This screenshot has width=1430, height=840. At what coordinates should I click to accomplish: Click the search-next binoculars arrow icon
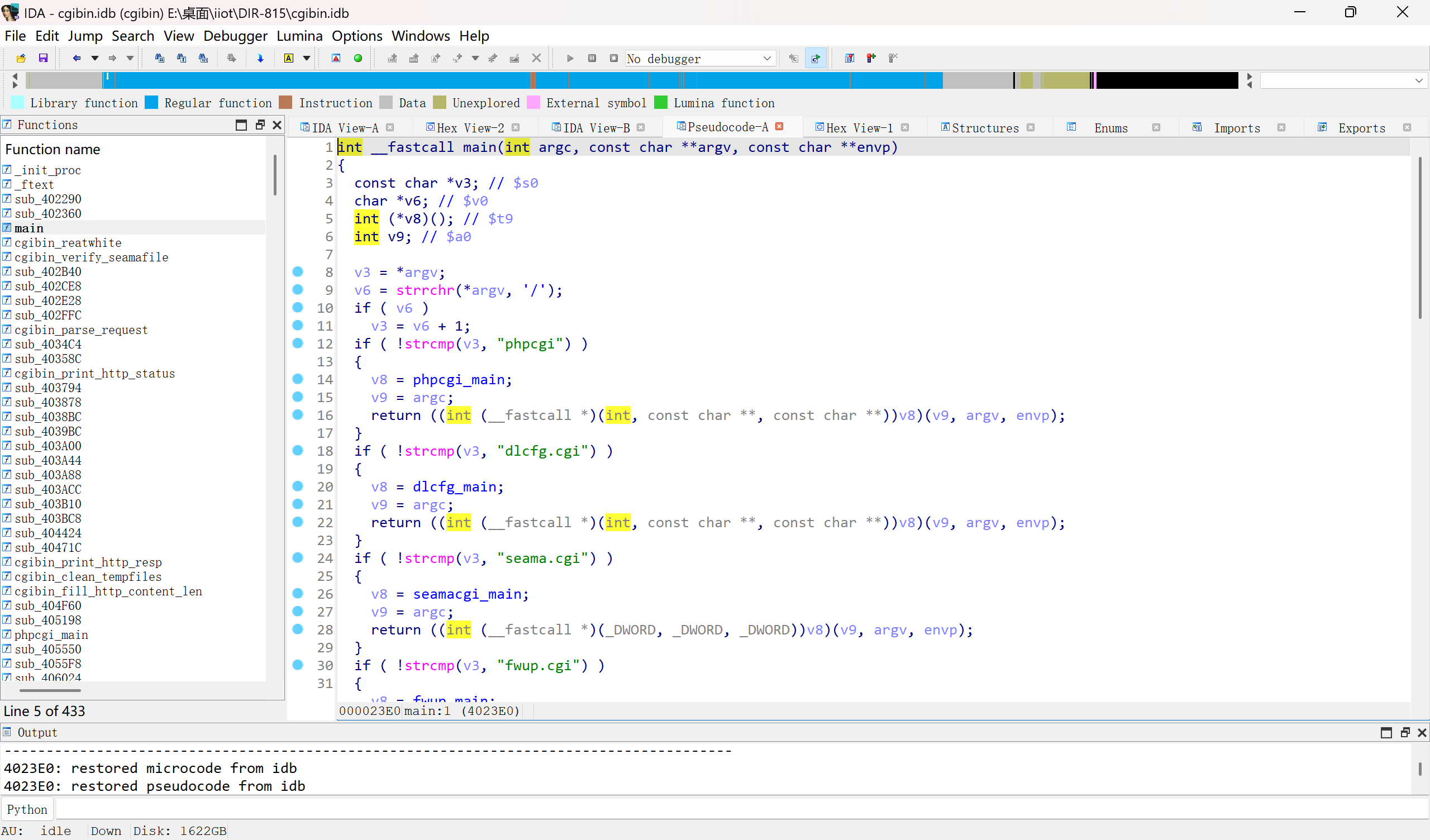(x=231, y=58)
